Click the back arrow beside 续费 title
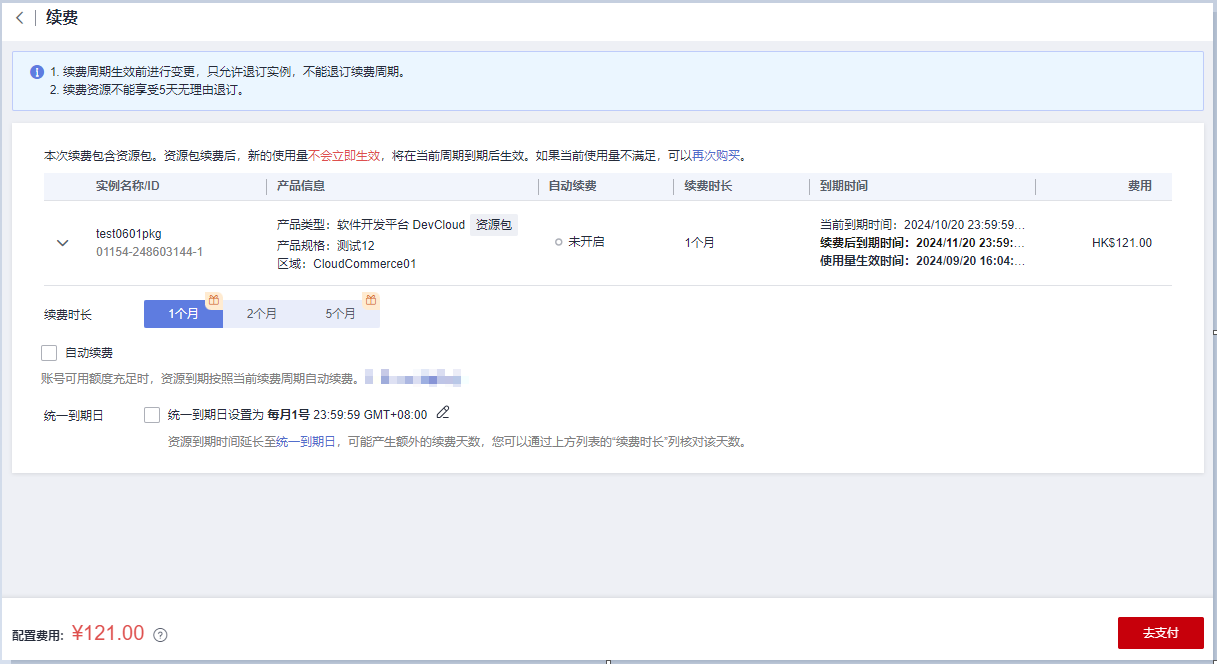The image size is (1217, 664). [20, 18]
